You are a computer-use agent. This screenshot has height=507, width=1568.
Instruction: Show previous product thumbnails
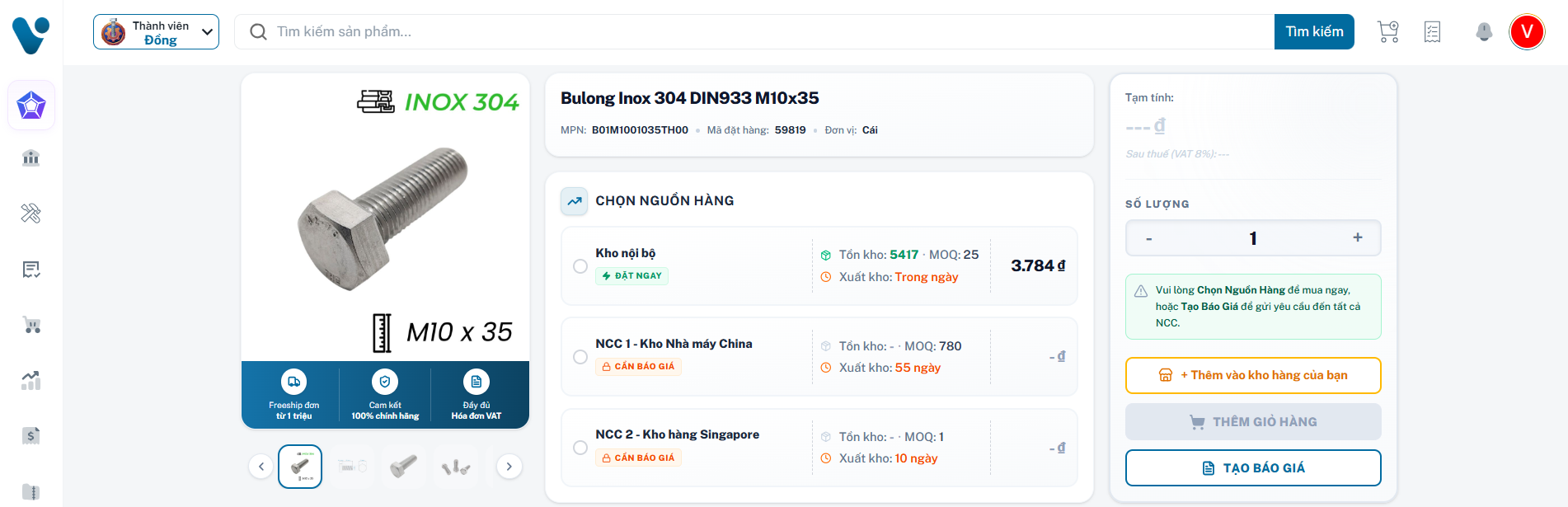[x=261, y=467]
